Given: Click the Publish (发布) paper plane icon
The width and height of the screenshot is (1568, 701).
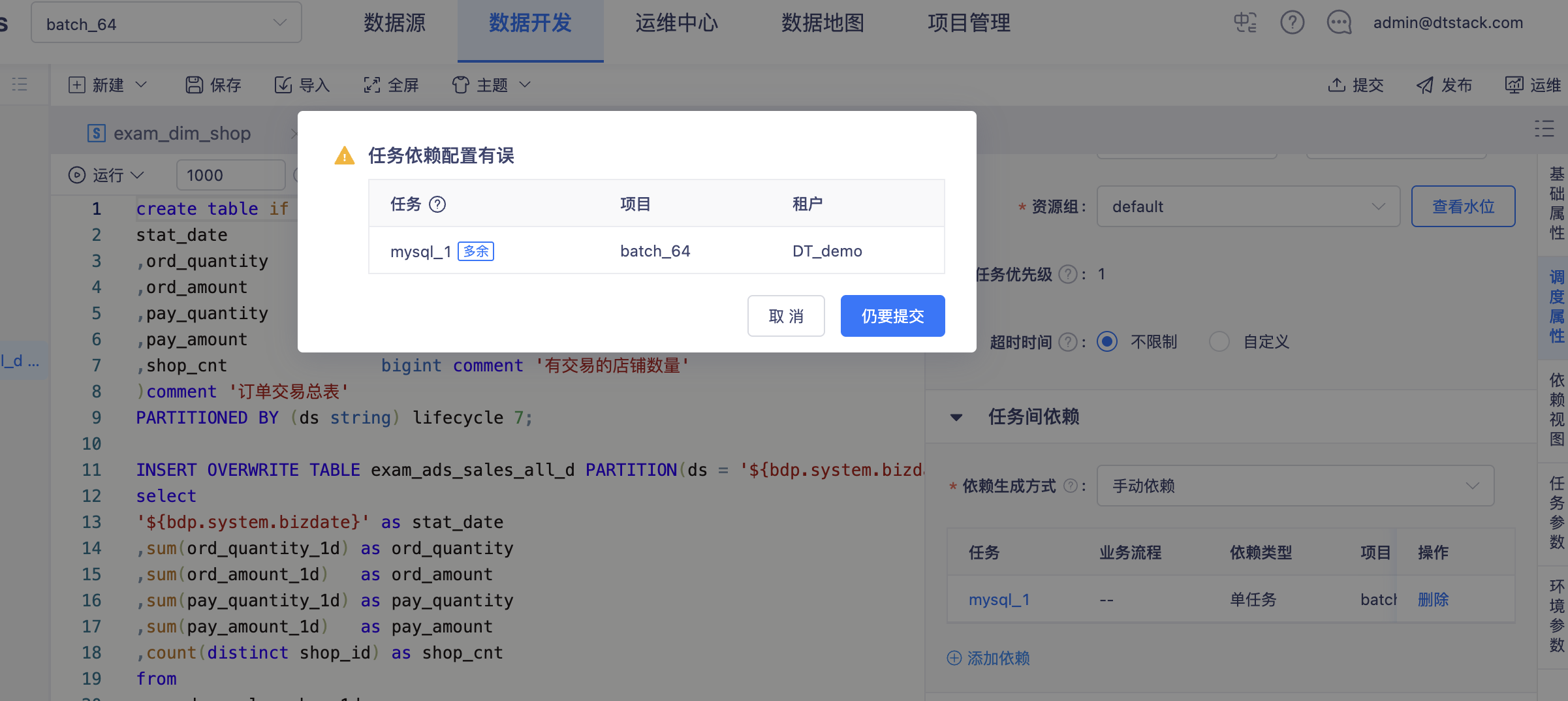Looking at the screenshot, I should tap(1425, 85).
